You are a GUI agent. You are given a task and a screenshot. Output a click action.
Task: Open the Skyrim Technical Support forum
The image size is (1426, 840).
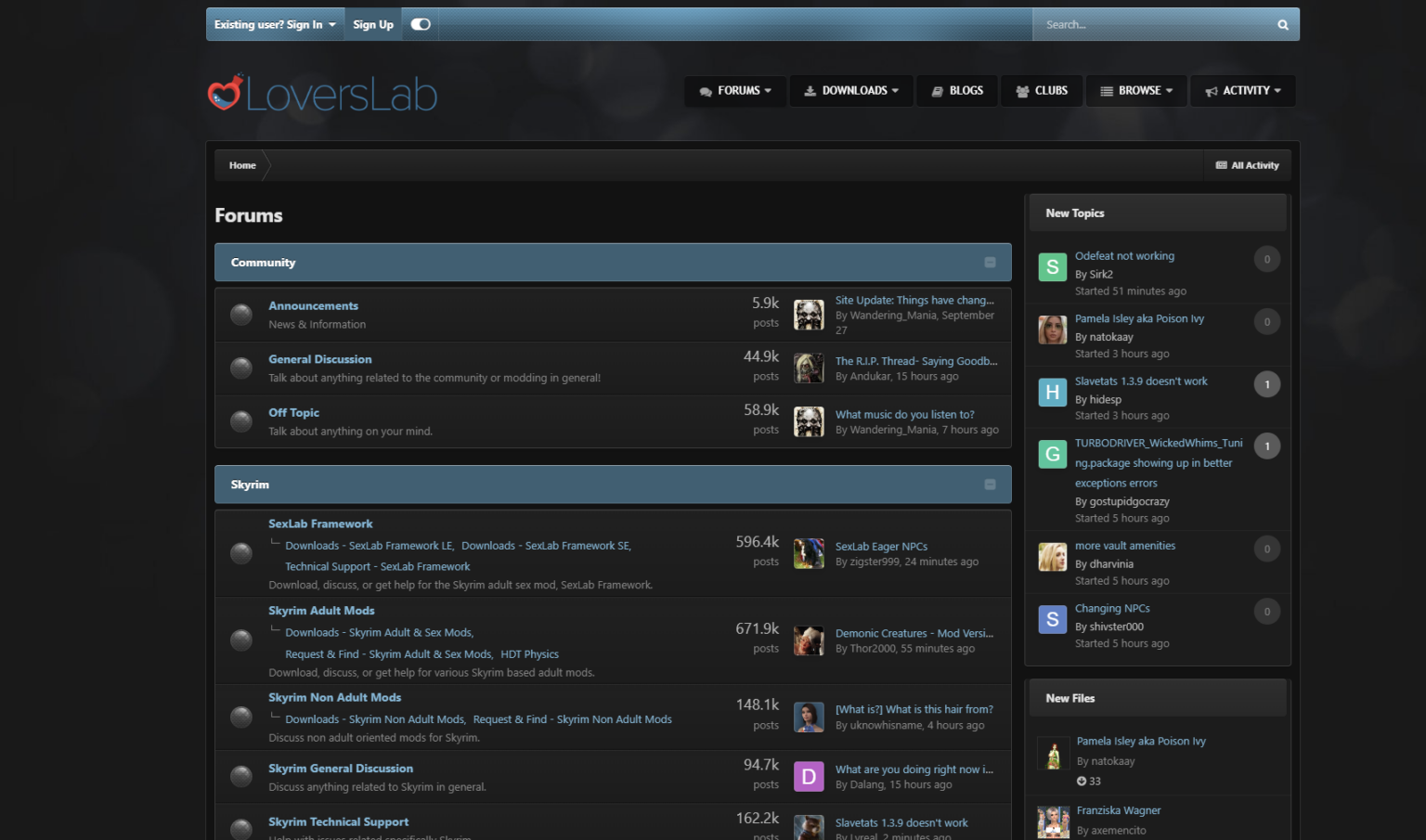coord(338,821)
